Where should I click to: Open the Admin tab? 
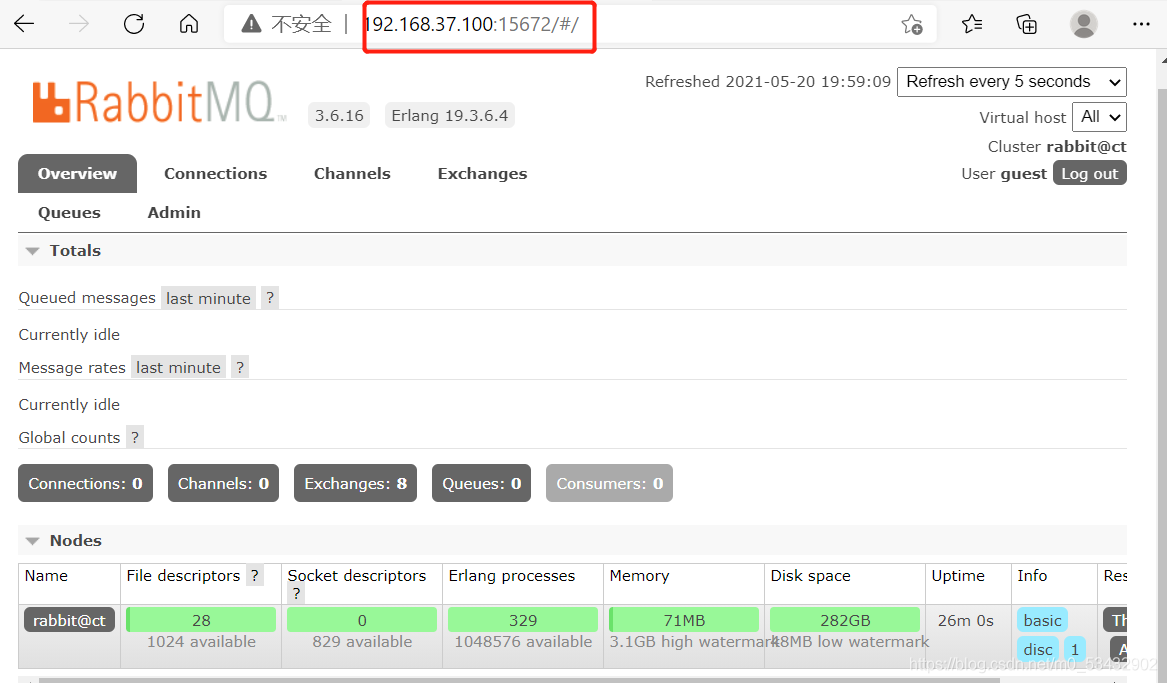point(174,213)
